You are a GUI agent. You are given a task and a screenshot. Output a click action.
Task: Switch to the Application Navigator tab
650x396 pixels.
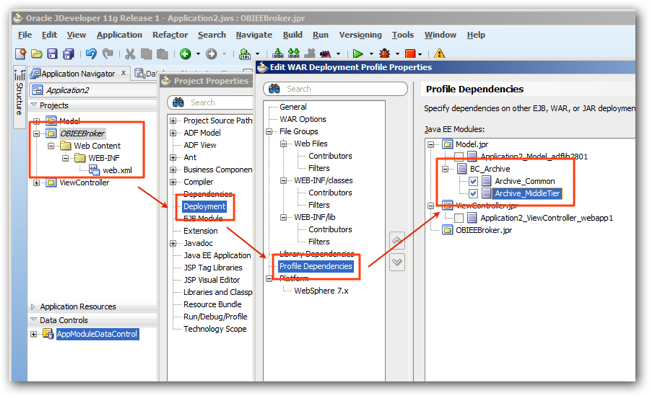click(79, 73)
